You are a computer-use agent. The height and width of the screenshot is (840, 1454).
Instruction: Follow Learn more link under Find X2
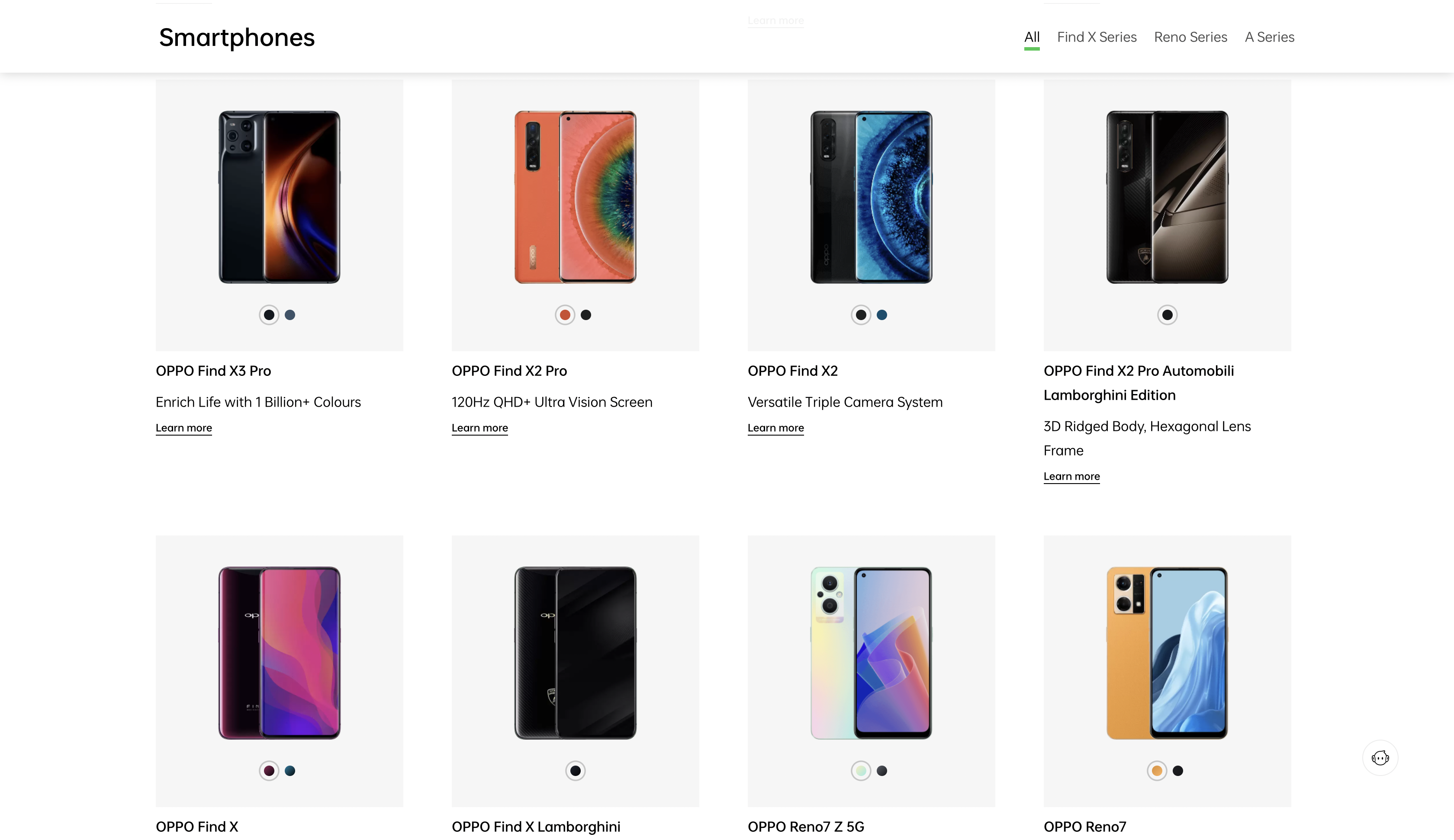tap(775, 428)
